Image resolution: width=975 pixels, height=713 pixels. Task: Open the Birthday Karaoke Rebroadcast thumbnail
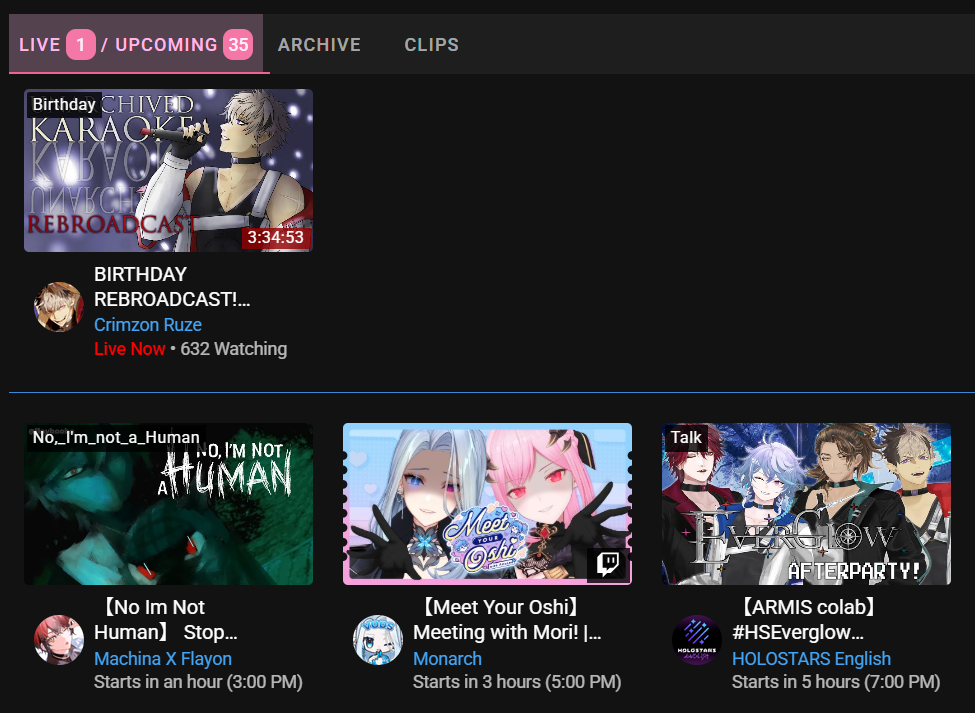click(x=169, y=170)
